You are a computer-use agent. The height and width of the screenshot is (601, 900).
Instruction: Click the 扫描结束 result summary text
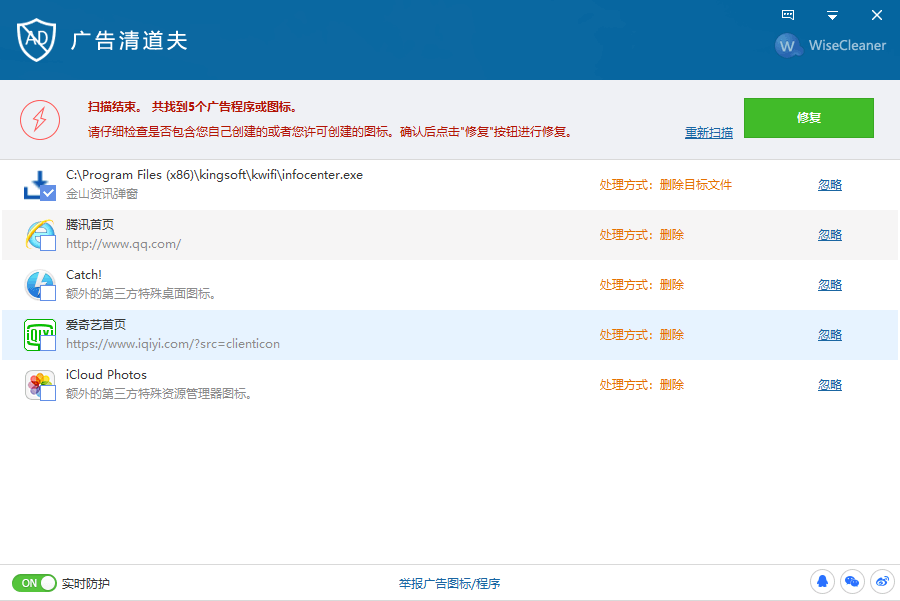pos(192,107)
